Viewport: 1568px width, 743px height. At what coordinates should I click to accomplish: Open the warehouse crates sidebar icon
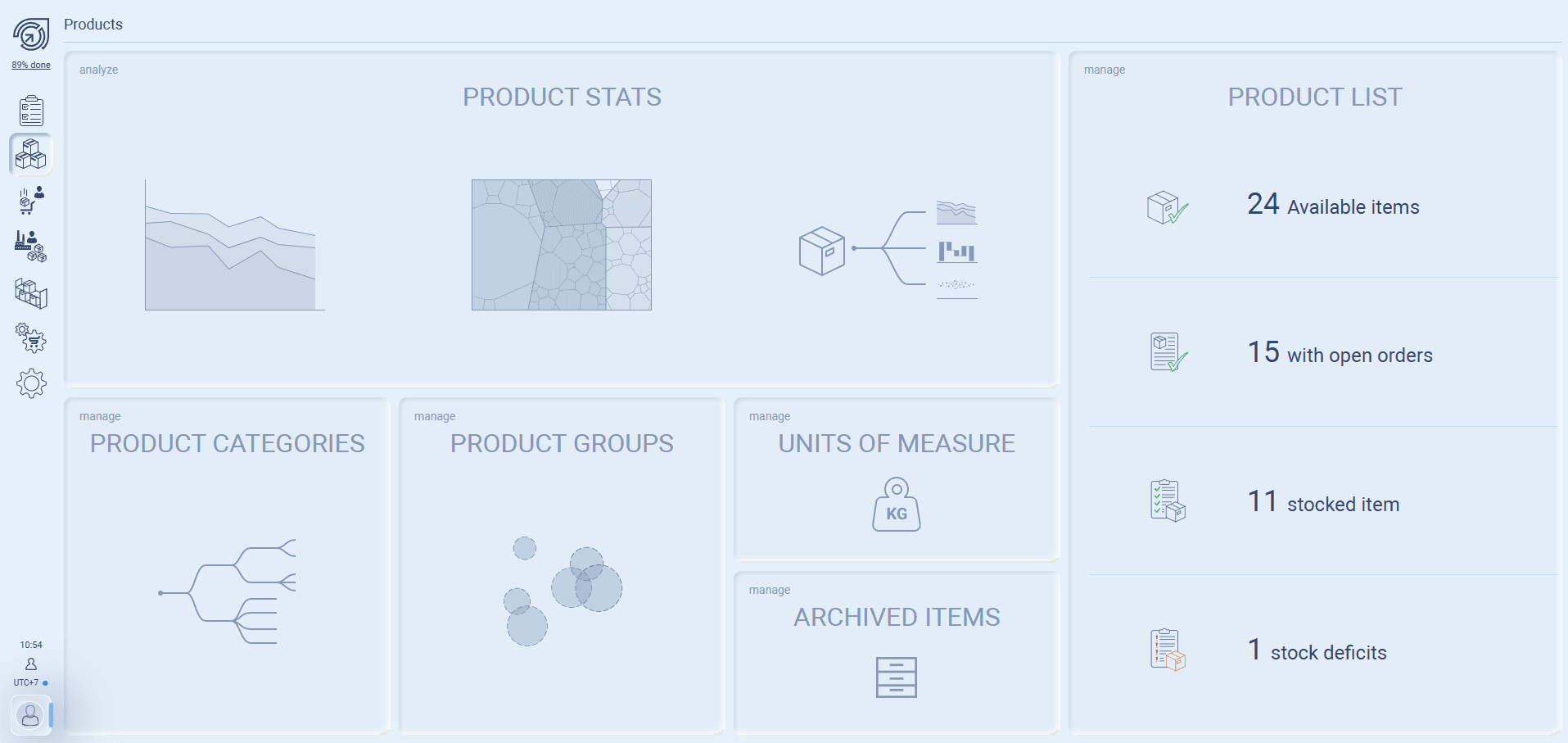(31, 293)
